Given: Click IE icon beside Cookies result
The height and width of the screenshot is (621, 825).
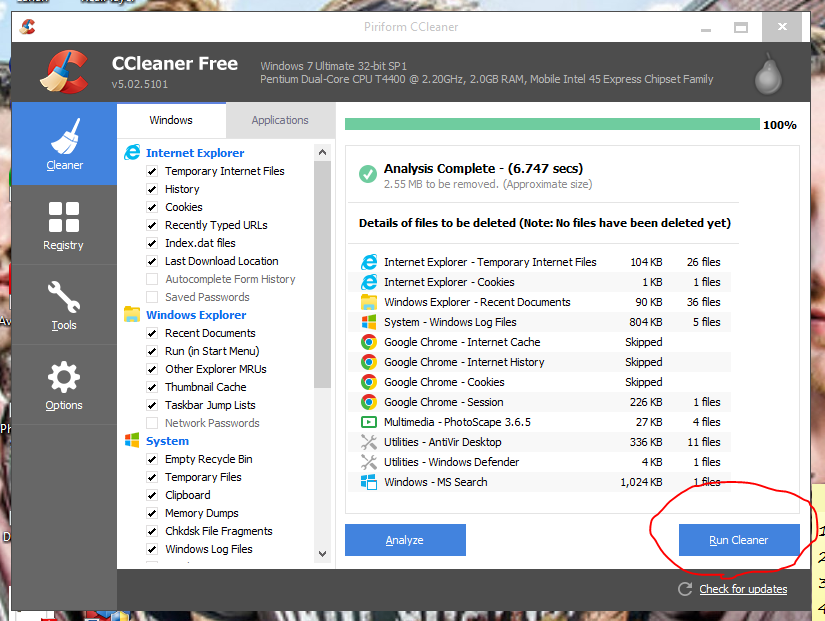Looking at the screenshot, I should click(x=369, y=282).
